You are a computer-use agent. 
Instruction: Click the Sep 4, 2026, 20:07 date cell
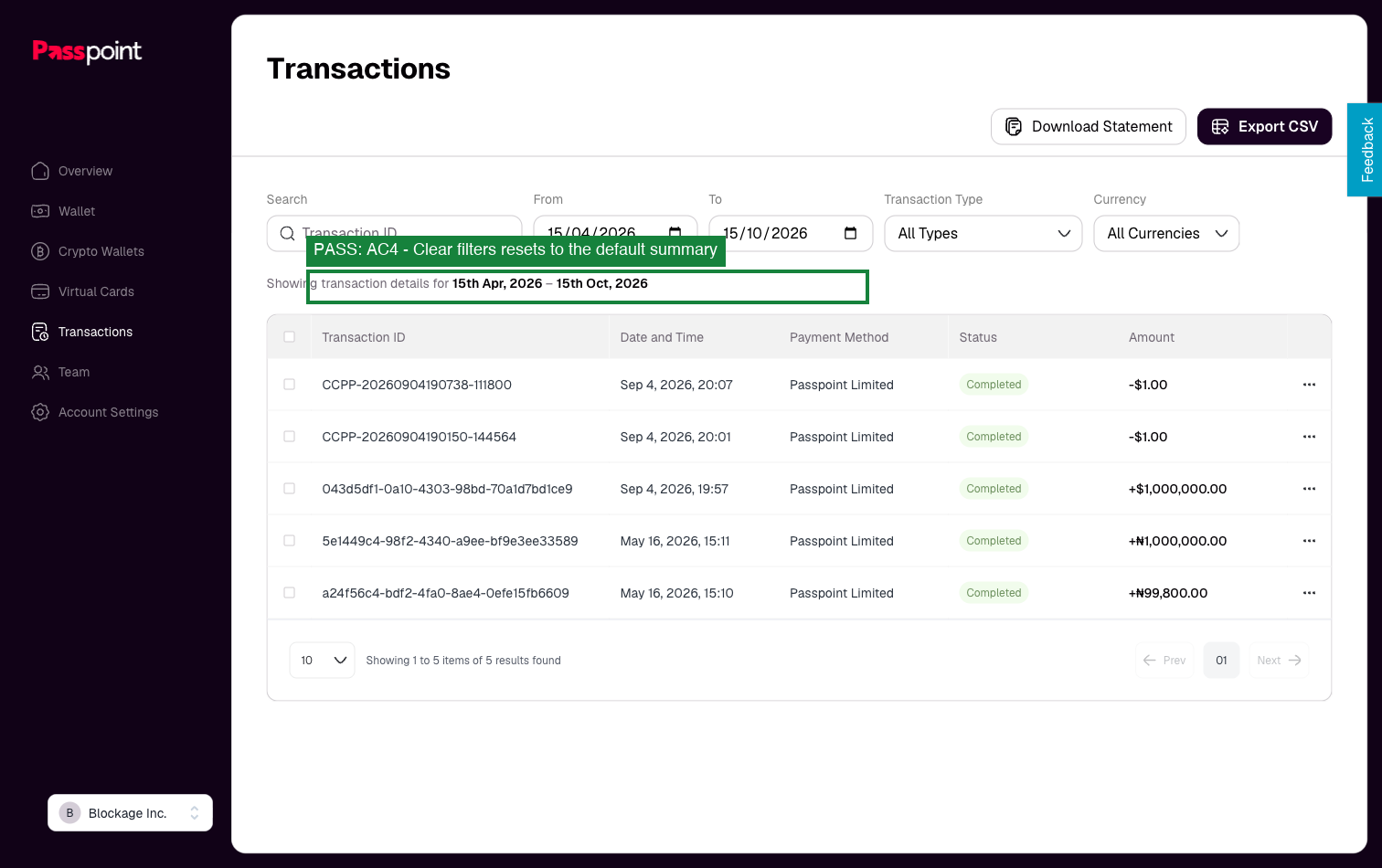click(x=676, y=385)
